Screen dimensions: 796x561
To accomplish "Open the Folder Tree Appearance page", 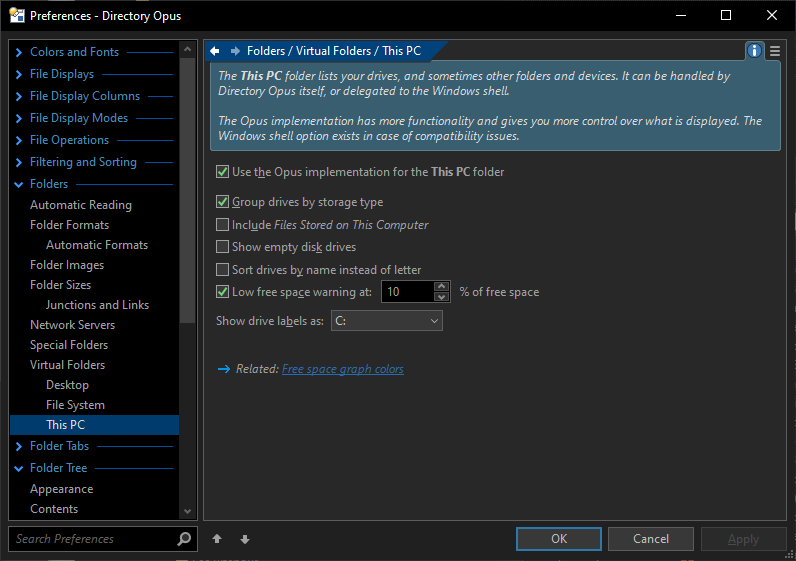I will pos(61,489).
